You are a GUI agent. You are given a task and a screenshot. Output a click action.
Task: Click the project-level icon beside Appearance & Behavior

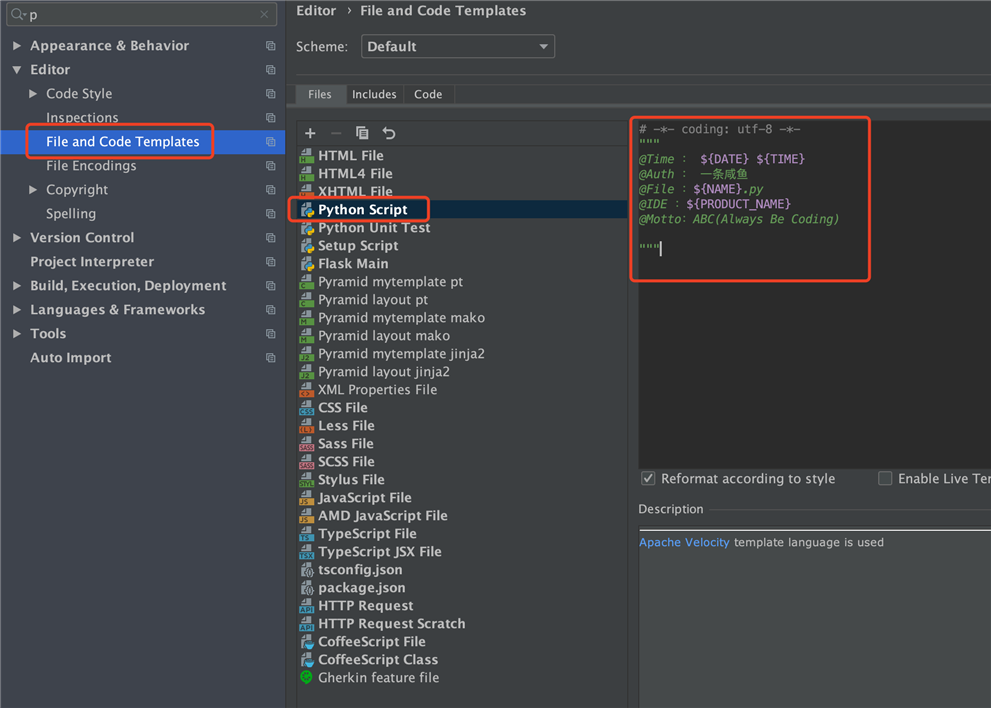[271, 46]
